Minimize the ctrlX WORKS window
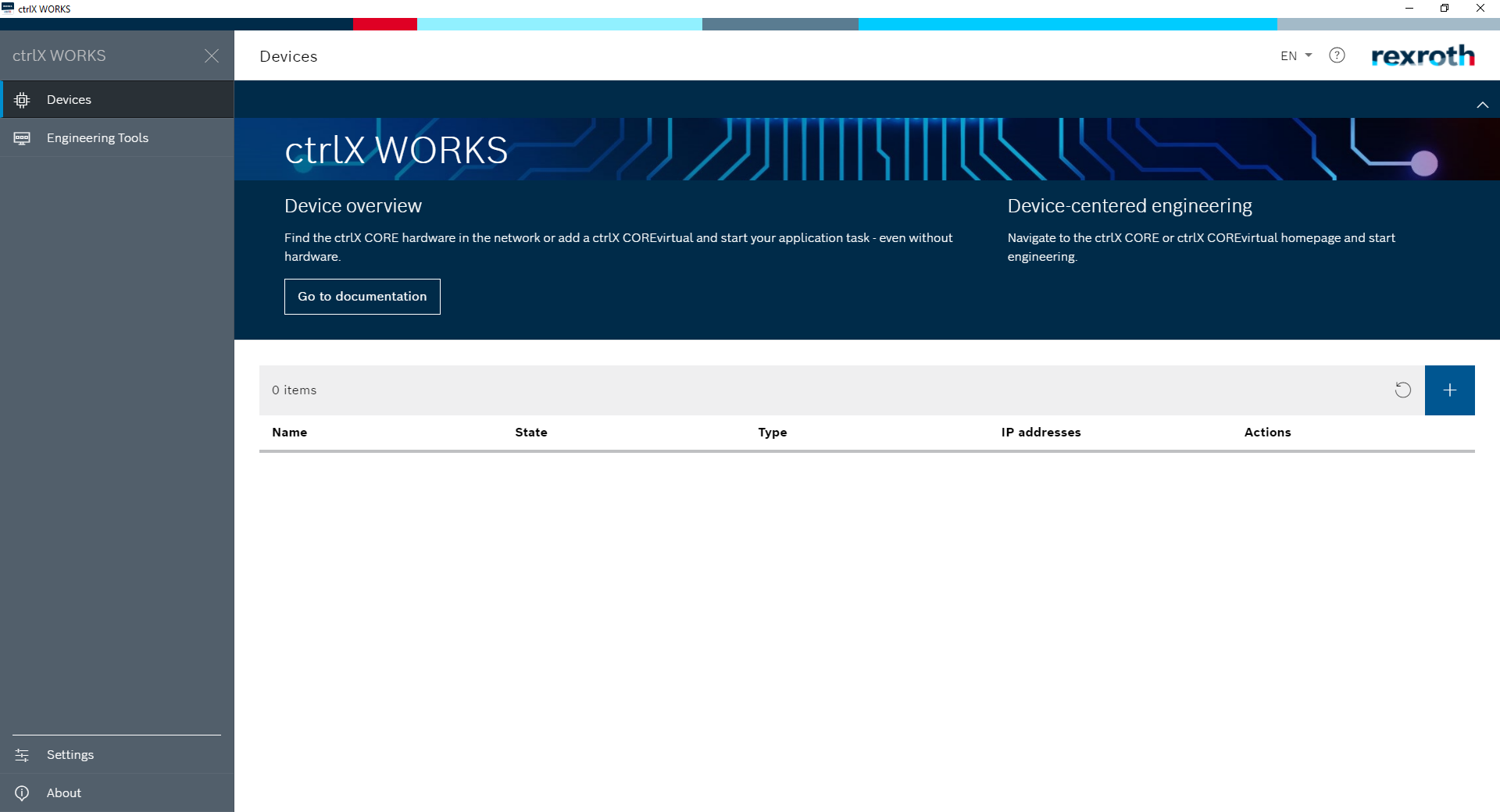This screenshot has width=1500, height=812. 1409,9
